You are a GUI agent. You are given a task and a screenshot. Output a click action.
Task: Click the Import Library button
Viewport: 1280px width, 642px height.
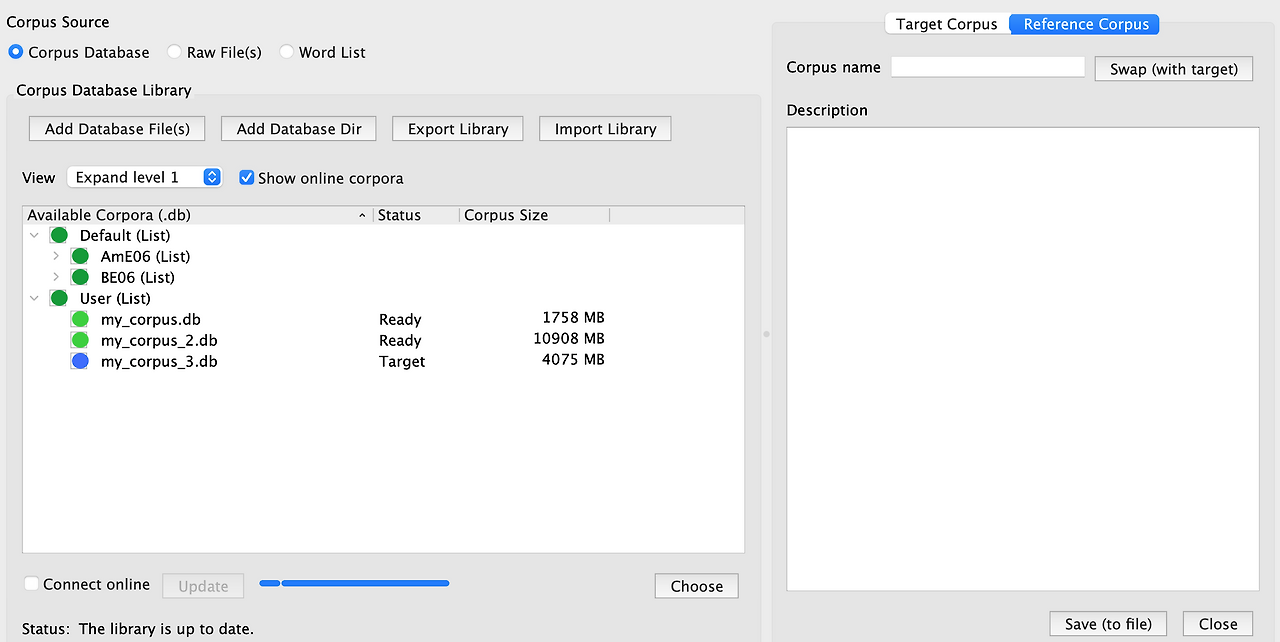click(605, 129)
